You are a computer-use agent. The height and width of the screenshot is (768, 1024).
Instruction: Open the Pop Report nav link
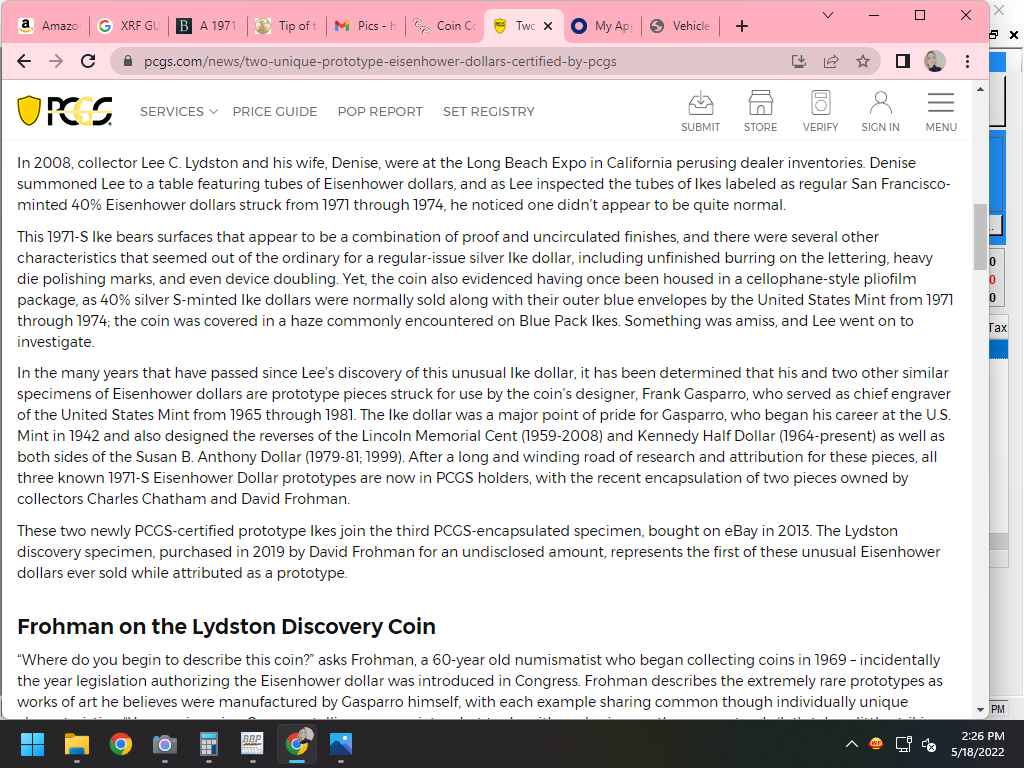tap(380, 112)
